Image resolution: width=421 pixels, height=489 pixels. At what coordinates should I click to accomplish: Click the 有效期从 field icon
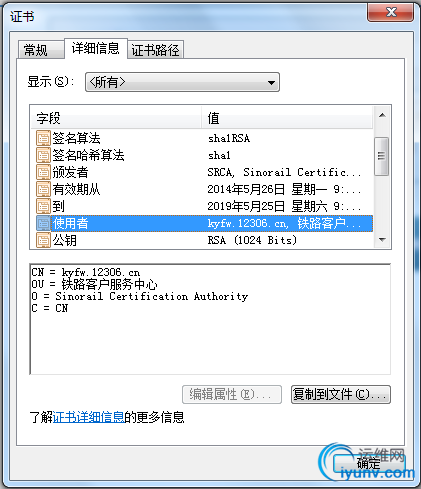pyautogui.click(x=43, y=189)
